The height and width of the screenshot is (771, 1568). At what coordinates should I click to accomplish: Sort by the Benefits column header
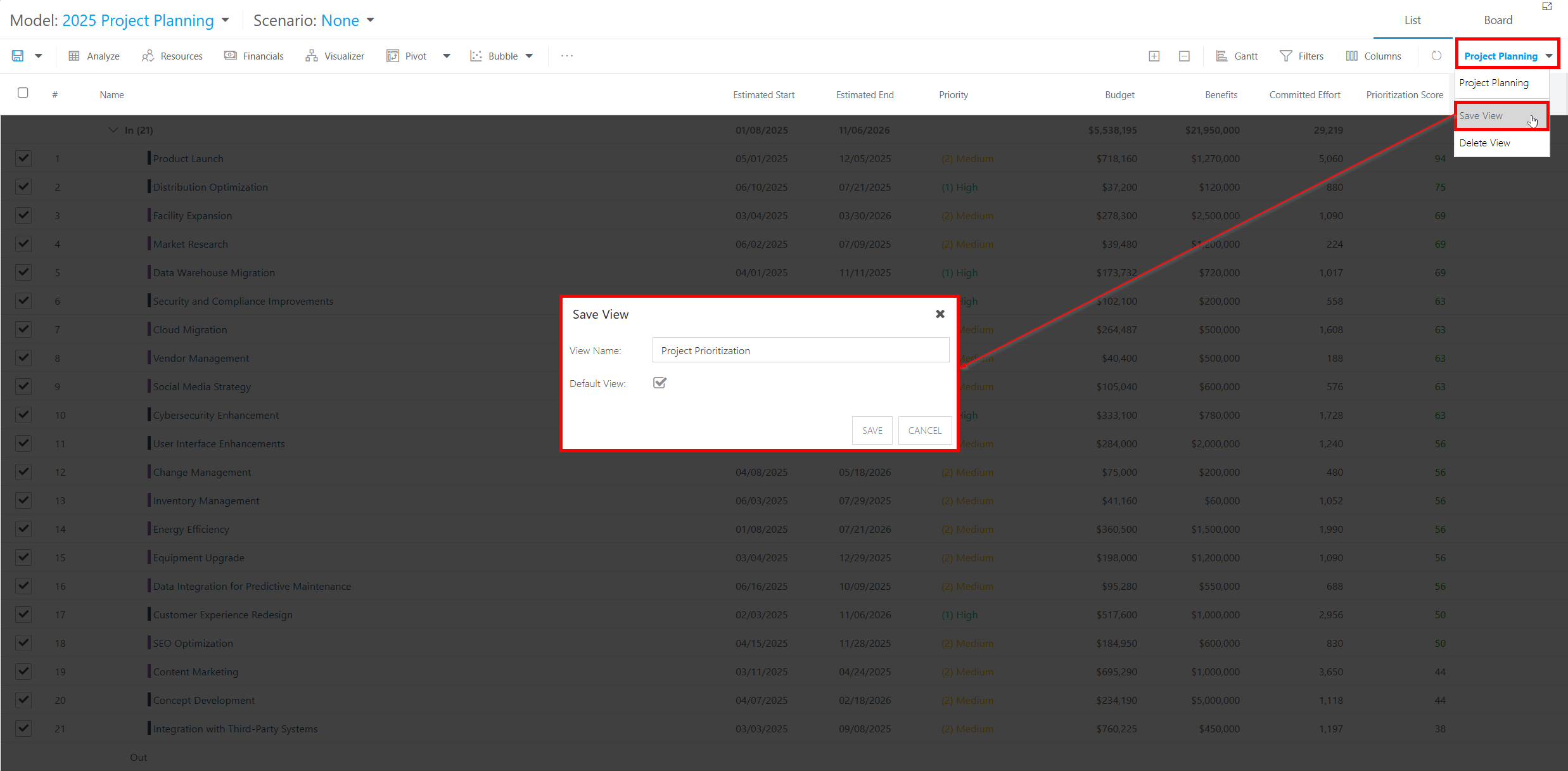tap(1221, 95)
